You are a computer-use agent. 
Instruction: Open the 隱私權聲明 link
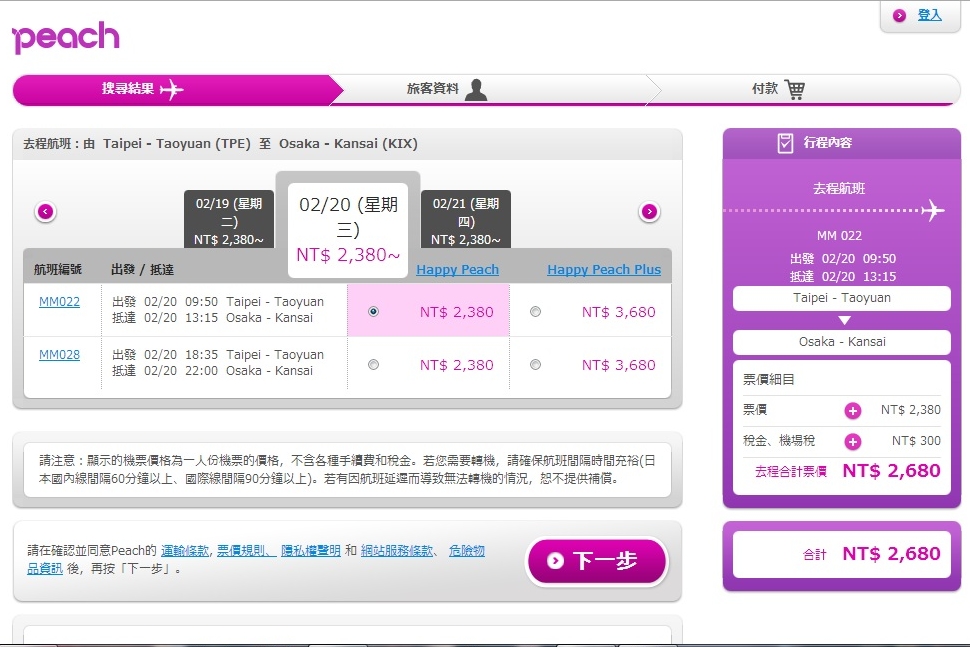311,551
